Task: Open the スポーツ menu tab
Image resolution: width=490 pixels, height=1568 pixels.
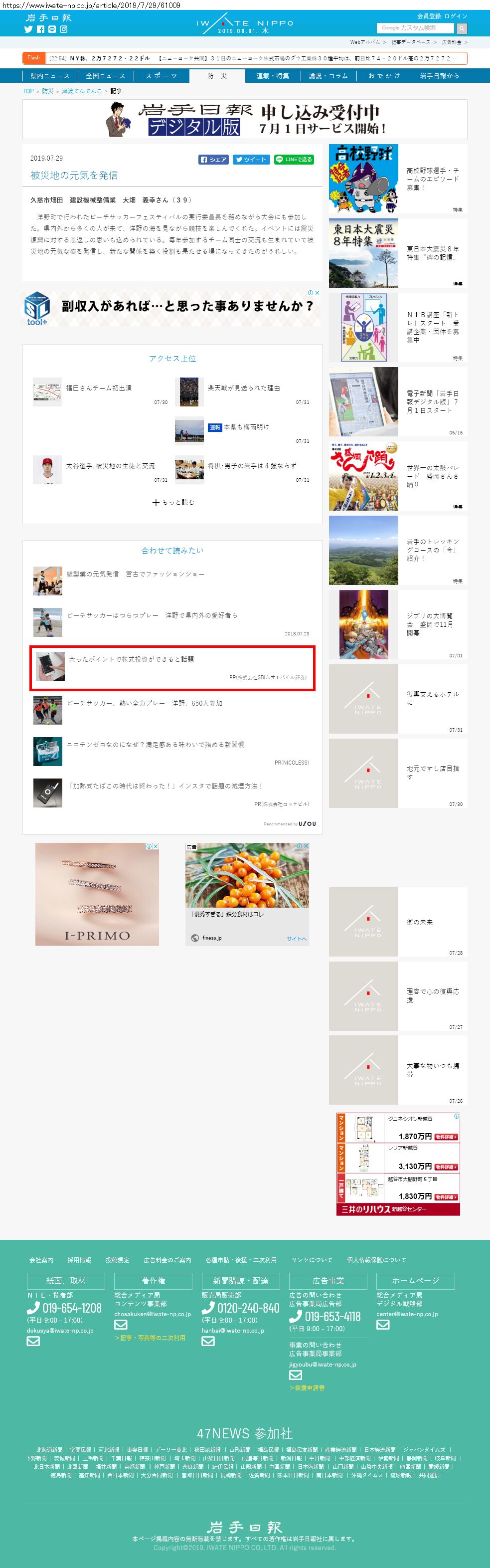Action: [x=162, y=76]
